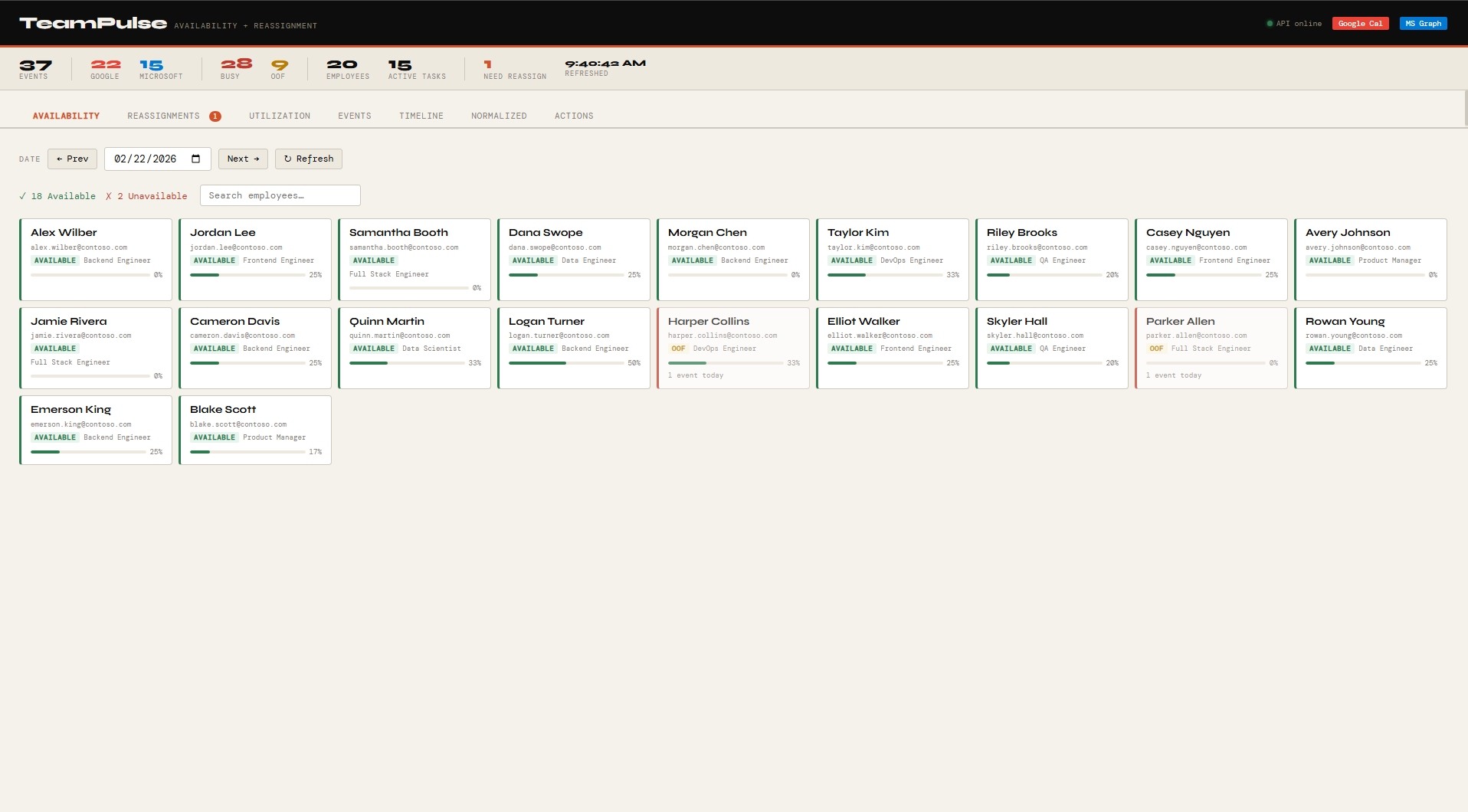1468x812 pixels.
Task: Select Samantha Booth's card name
Action: click(398, 232)
